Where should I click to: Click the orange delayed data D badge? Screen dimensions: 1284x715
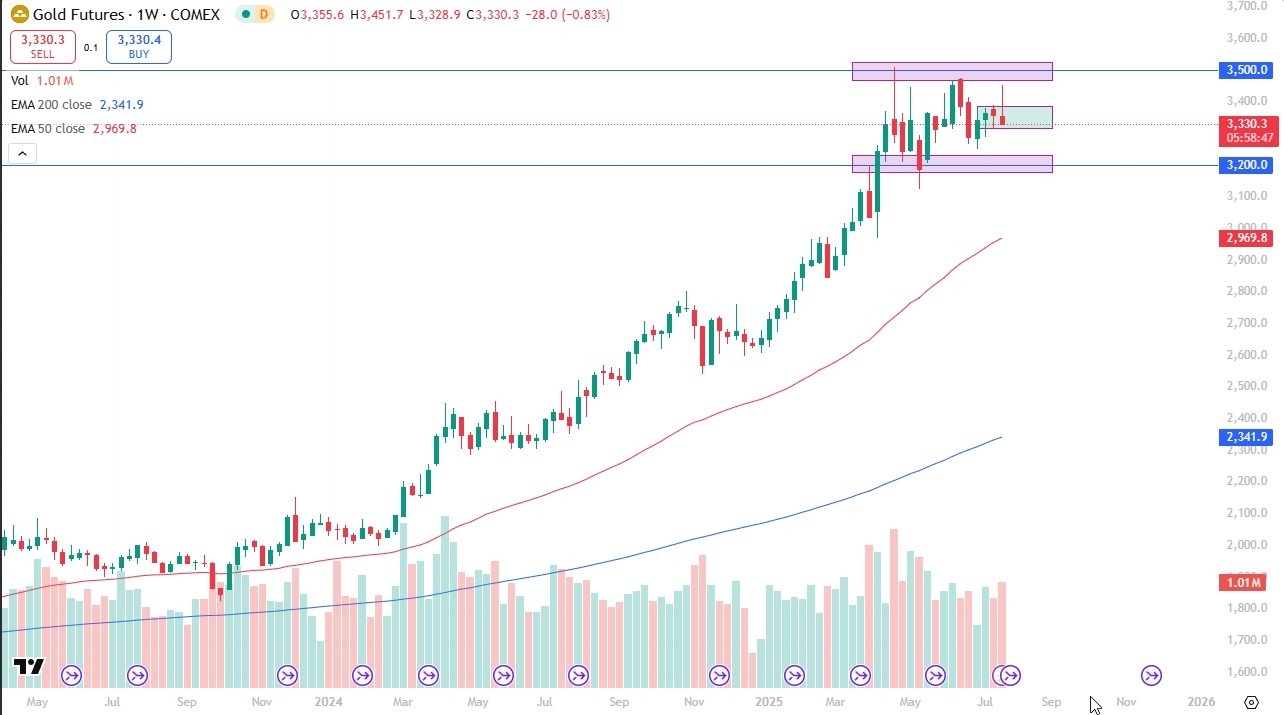pyautogui.click(x=264, y=15)
